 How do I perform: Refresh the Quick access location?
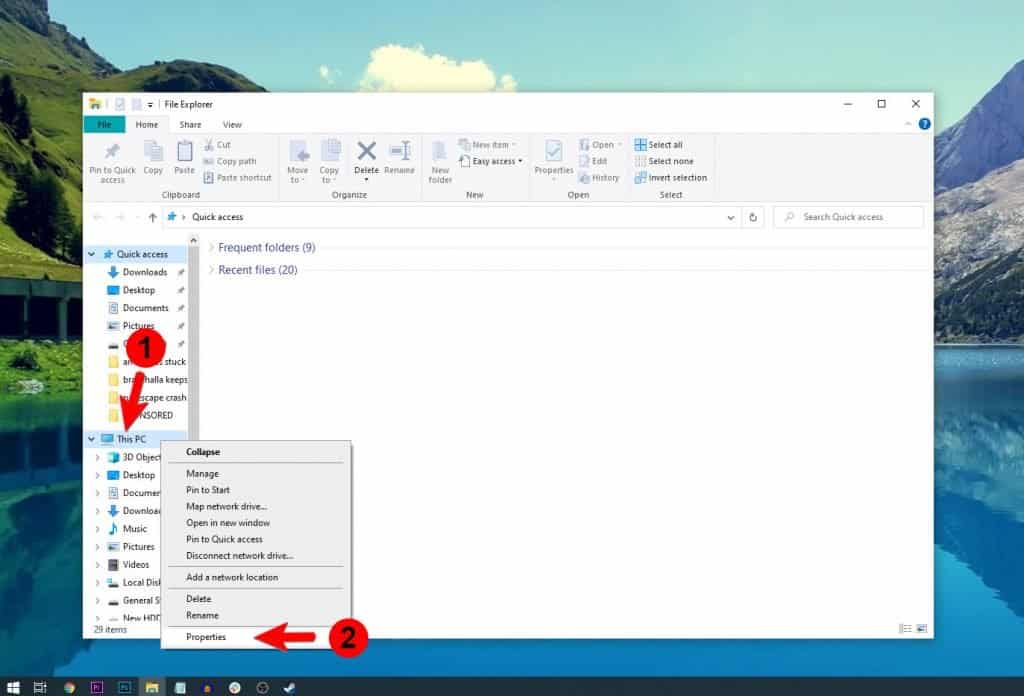coord(753,217)
